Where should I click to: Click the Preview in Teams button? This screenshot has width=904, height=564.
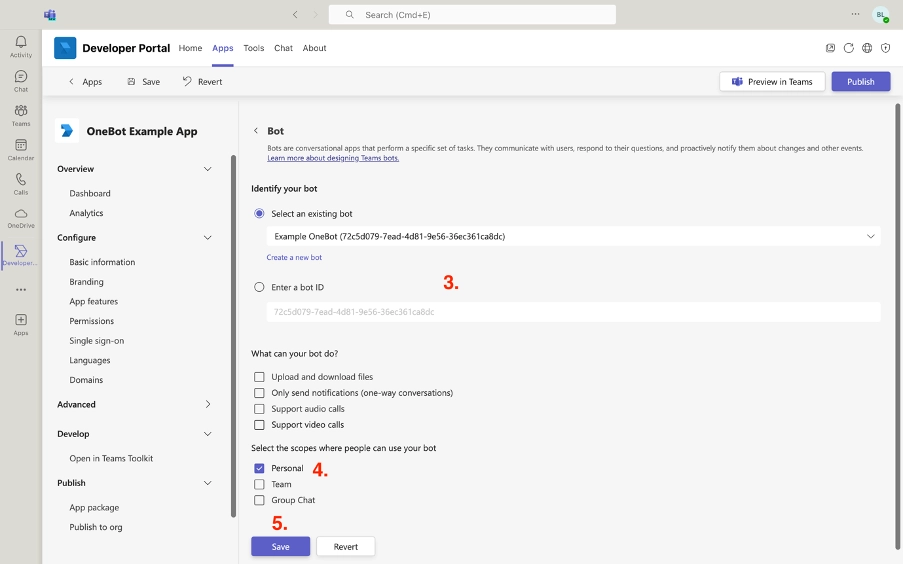pyautogui.click(x=772, y=82)
